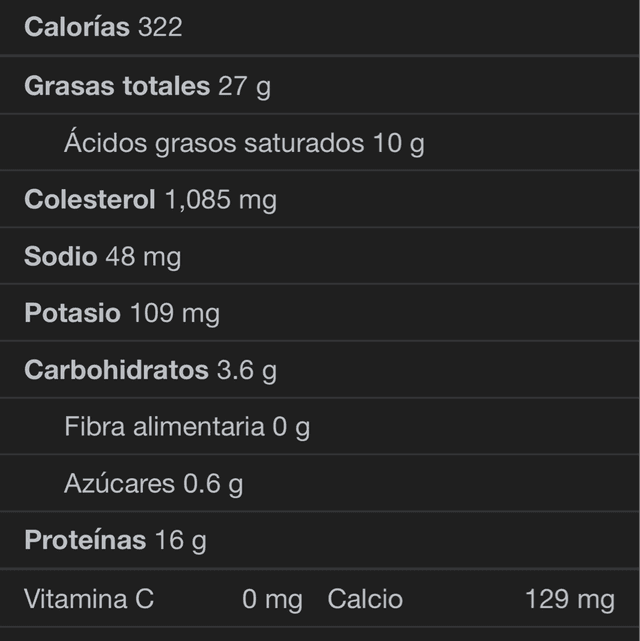Select the 16 g protein value
640x641 pixels.
coord(181,541)
